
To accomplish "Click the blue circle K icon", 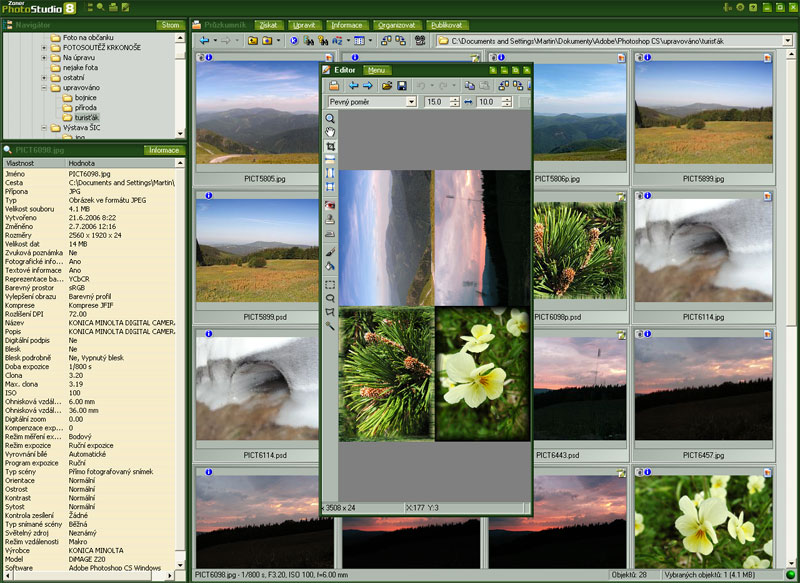I will [294, 41].
